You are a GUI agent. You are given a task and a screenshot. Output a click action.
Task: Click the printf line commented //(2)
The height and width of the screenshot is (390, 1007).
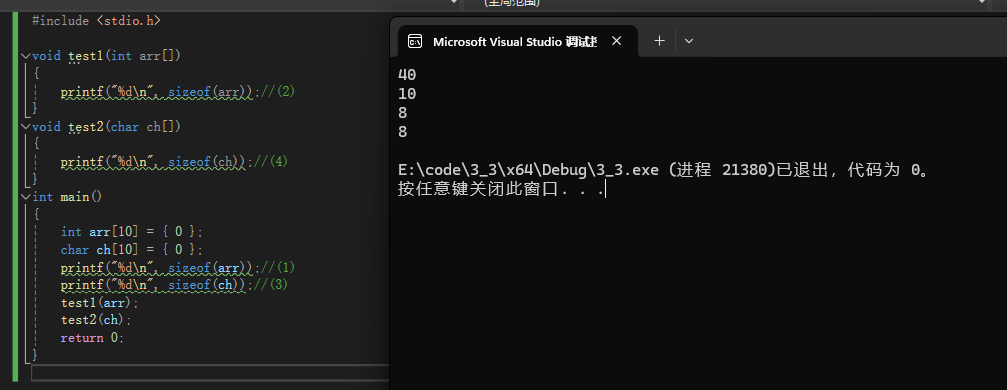tap(178, 92)
